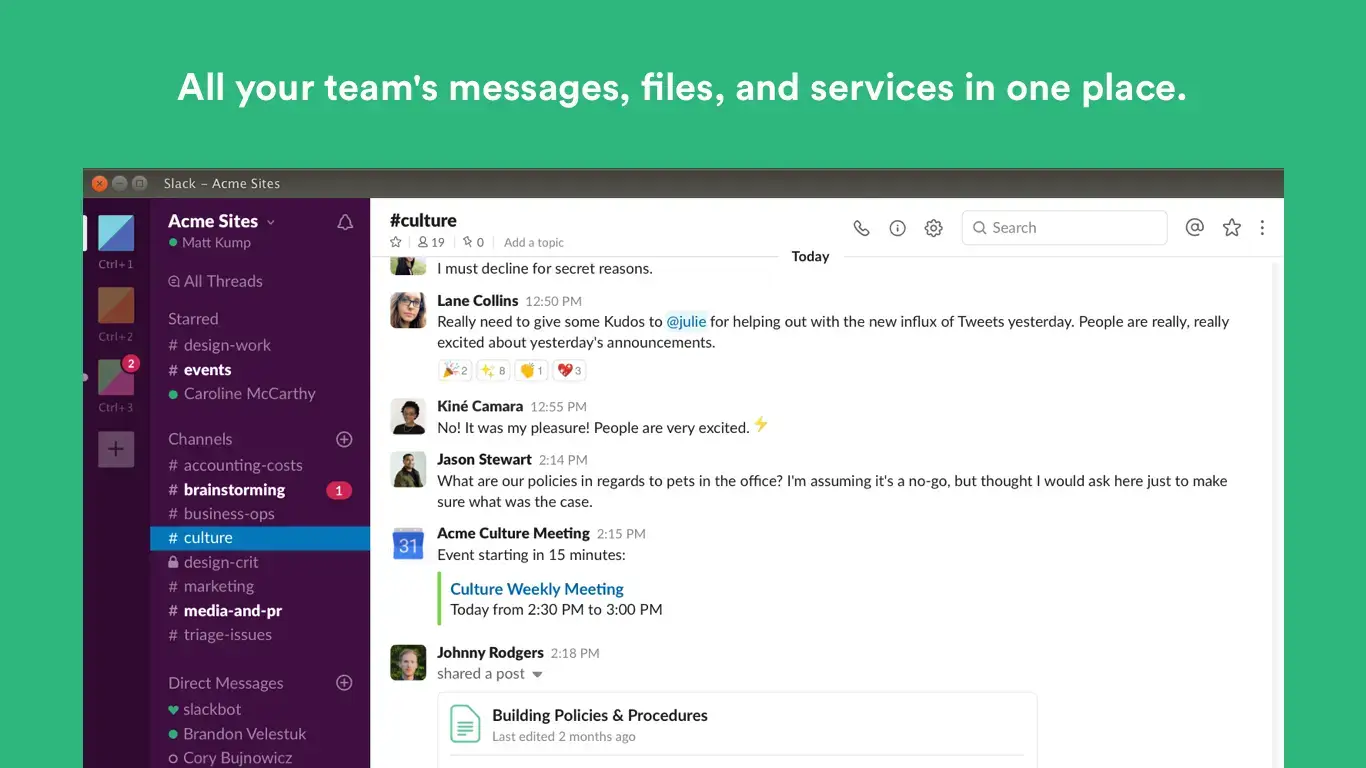Show mentions with the @ icon

click(x=1194, y=227)
